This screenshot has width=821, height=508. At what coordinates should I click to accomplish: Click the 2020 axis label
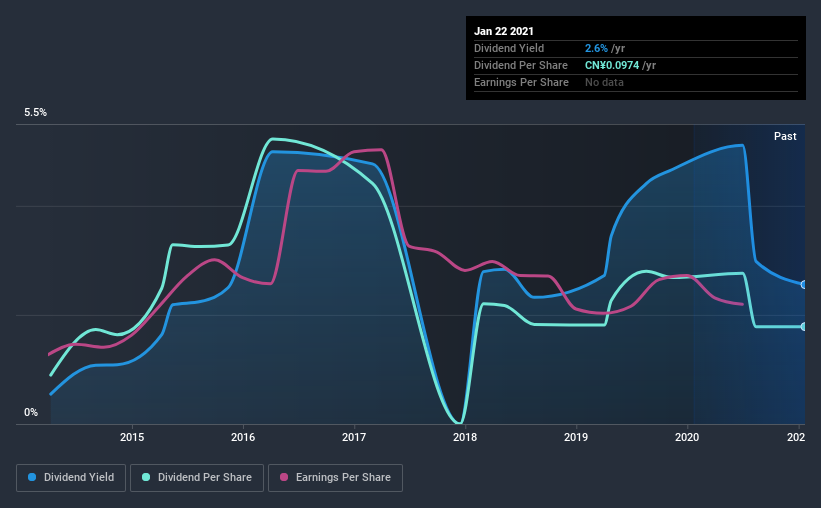[x=687, y=437]
